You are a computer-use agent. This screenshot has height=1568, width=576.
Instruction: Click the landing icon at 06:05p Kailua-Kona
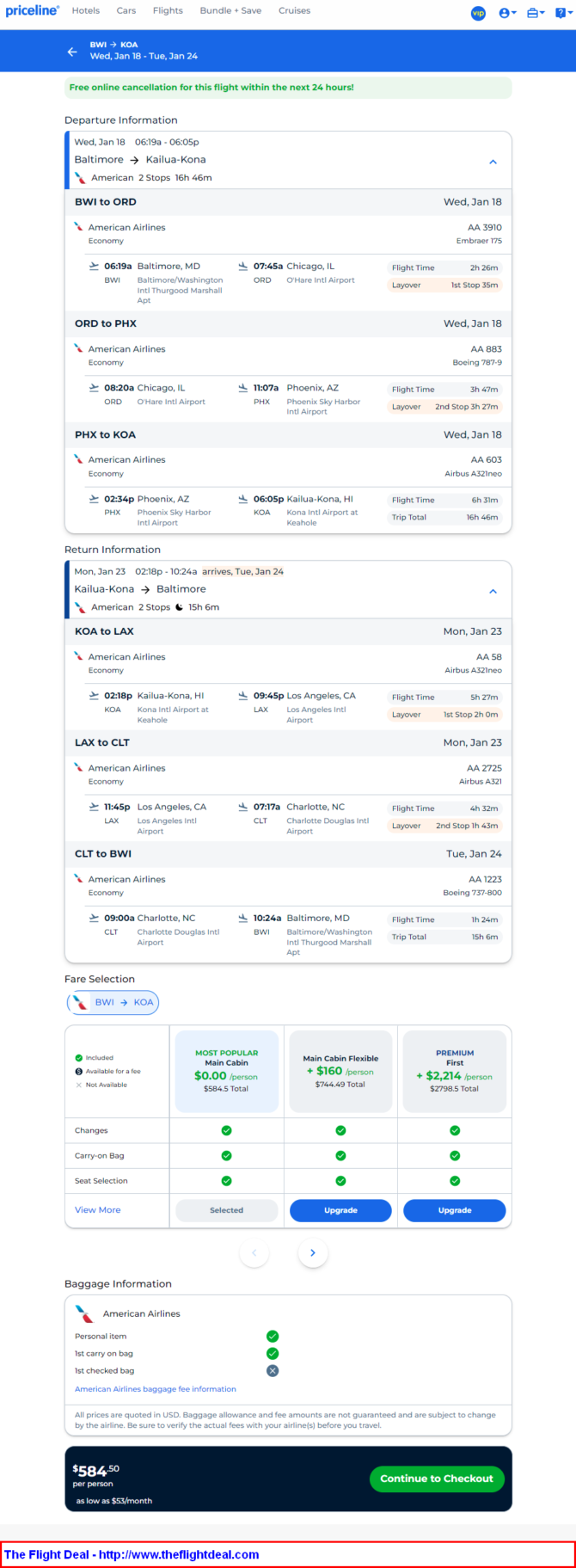(x=243, y=499)
